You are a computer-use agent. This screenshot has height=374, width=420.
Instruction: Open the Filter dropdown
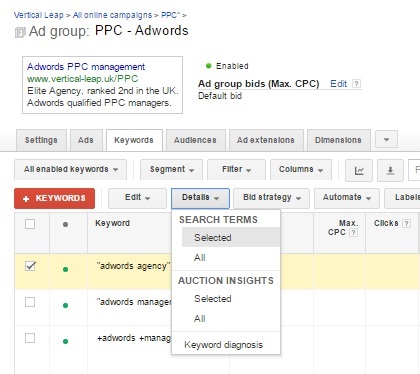(236, 169)
